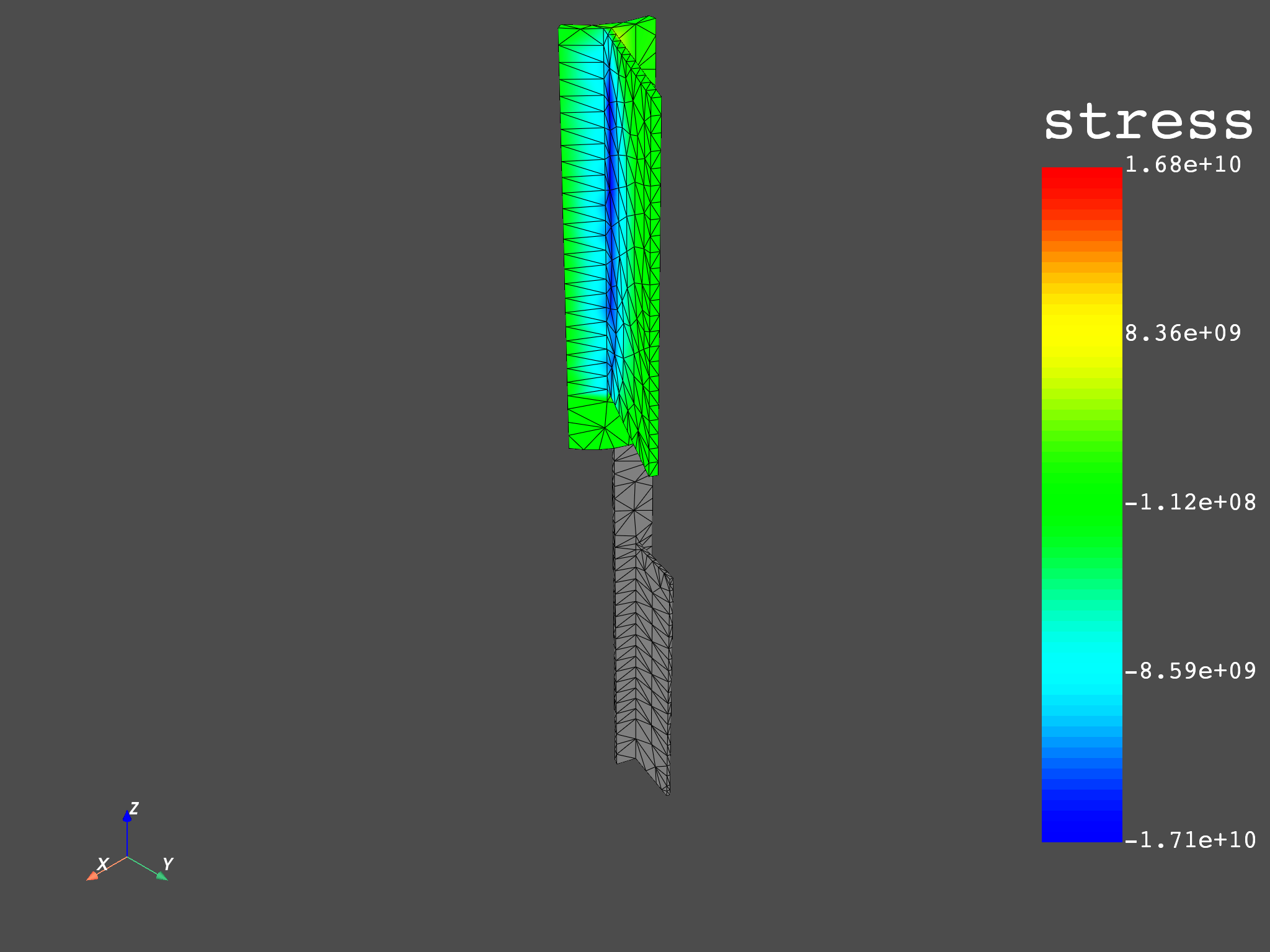1270x952 pixels.
Task: Click the -8.59e+09 legend label
Action: 1190,671
